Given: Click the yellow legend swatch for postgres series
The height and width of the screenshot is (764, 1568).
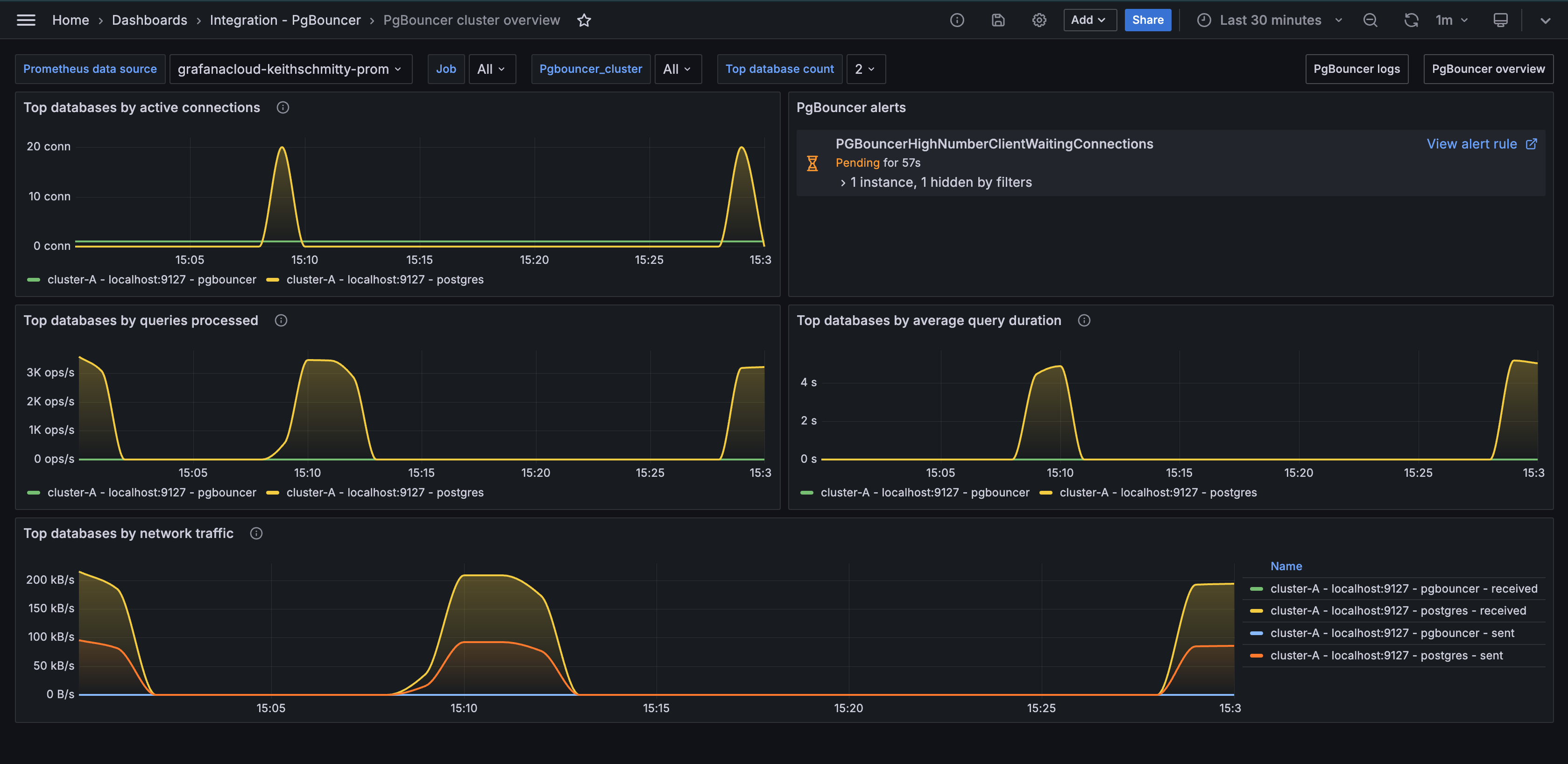Looking at the screenshot, I should click(272, 279).
